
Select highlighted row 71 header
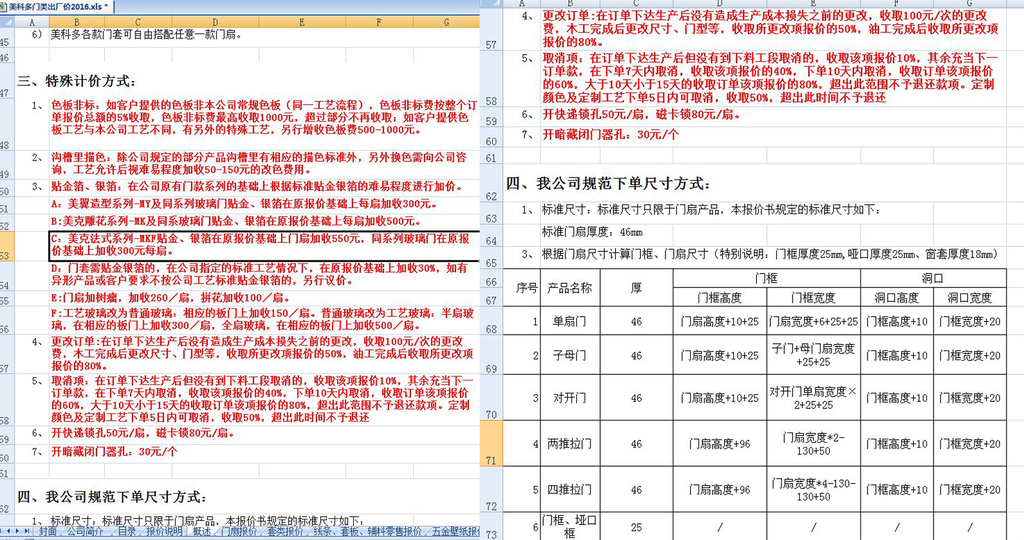[491, 443]
